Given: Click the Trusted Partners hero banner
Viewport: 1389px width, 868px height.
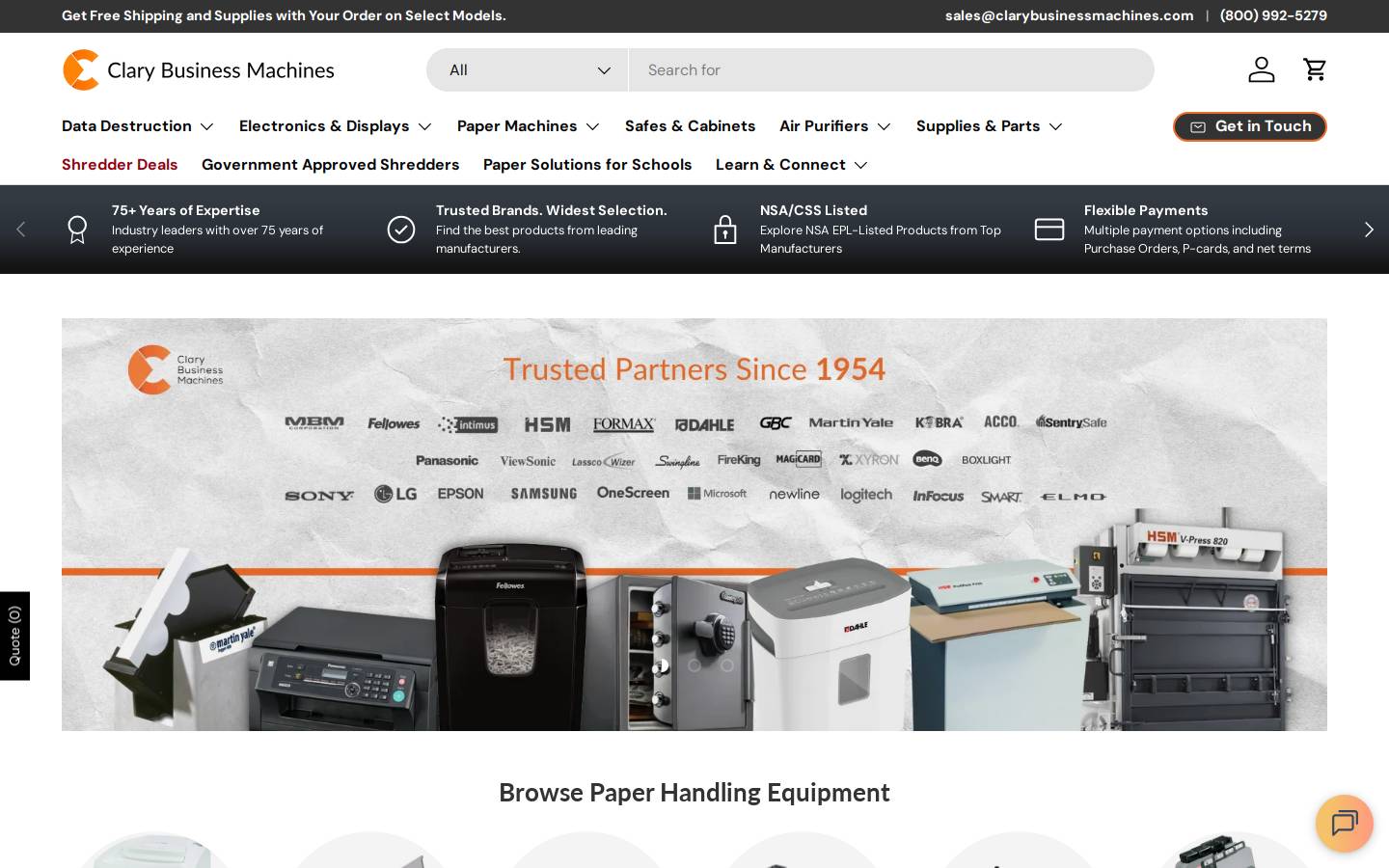Looking at the screenshot, I should click(694, 525).
